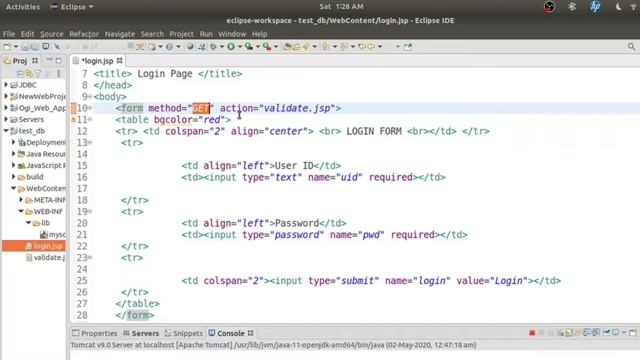Screen dimensions: 640x360
Task: Open the Run menu
Action: 206,34
